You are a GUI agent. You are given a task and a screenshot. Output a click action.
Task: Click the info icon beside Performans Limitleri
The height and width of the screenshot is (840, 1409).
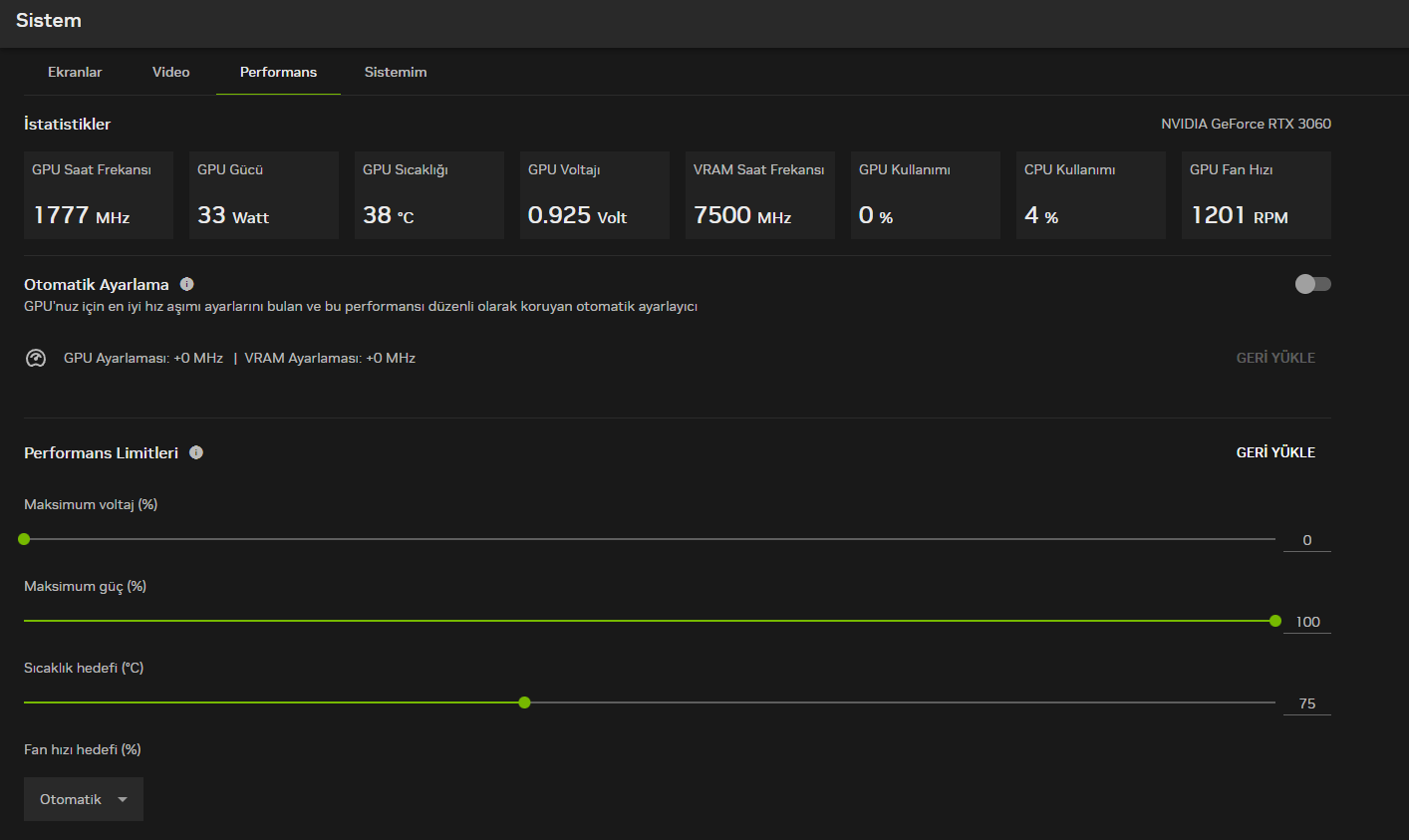tap(196, 452)
